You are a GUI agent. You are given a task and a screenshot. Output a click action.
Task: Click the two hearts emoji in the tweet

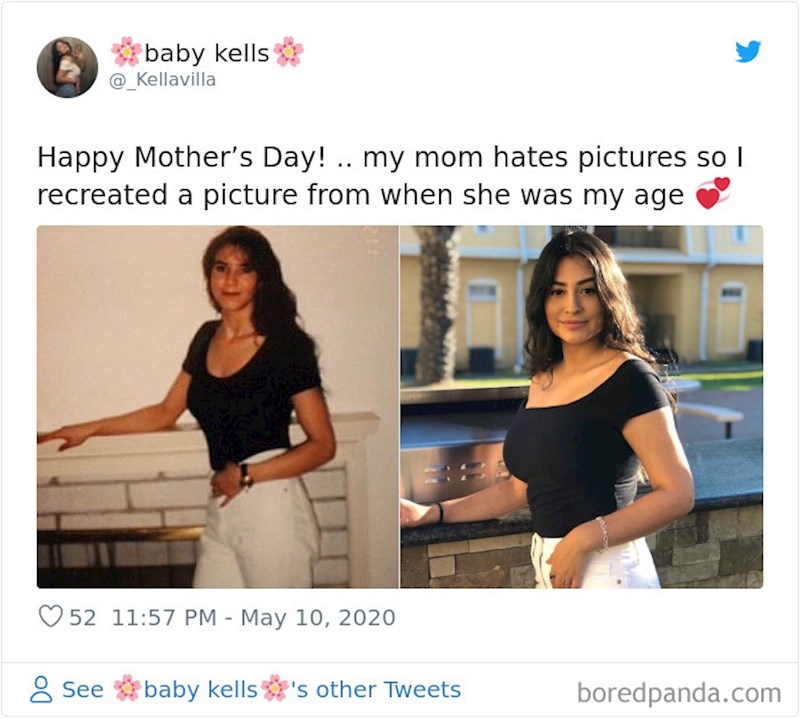[713, 192]
